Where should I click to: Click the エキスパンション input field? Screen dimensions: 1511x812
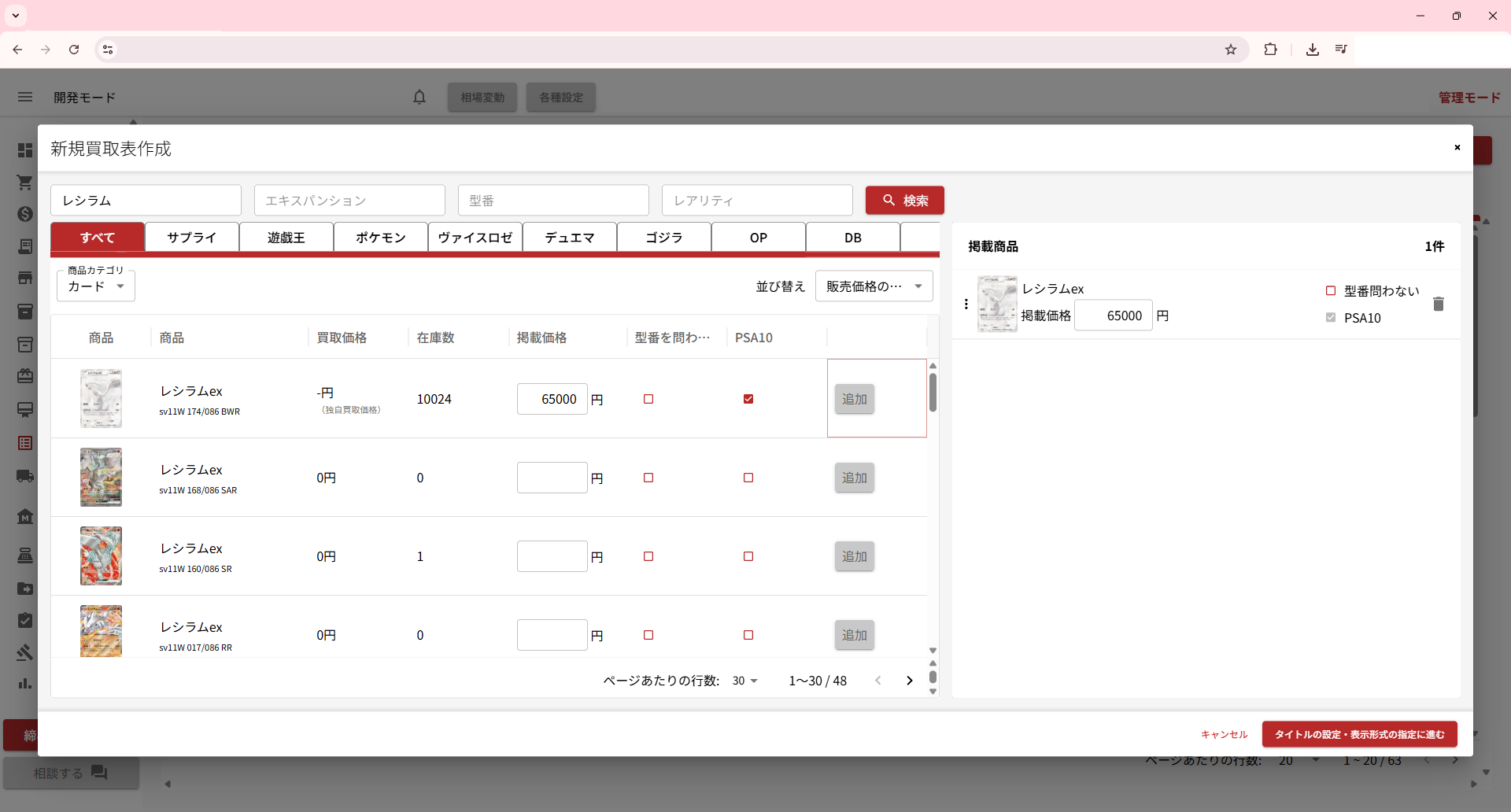coord(349,201)
